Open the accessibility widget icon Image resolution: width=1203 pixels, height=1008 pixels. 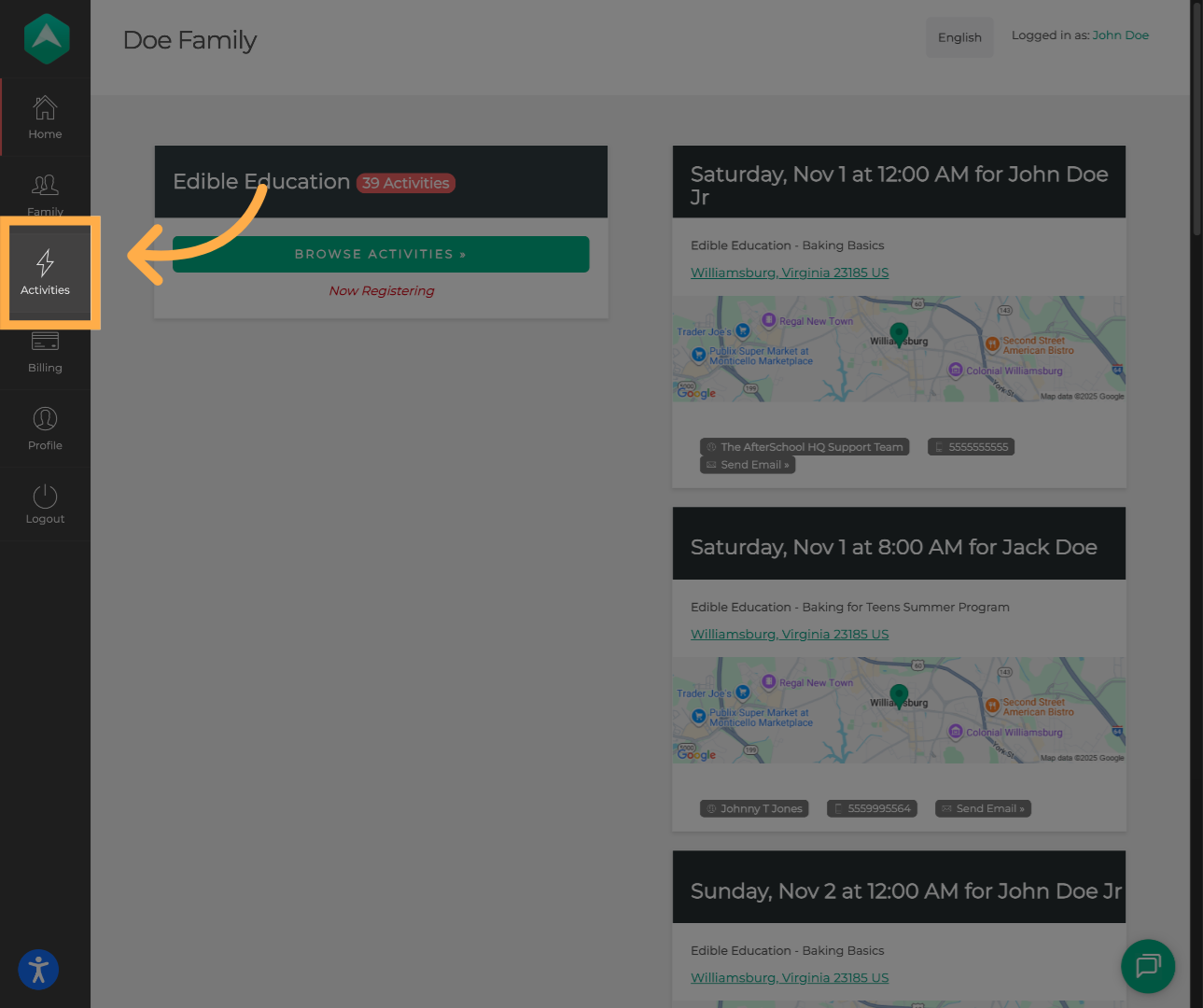pos(38,970)
